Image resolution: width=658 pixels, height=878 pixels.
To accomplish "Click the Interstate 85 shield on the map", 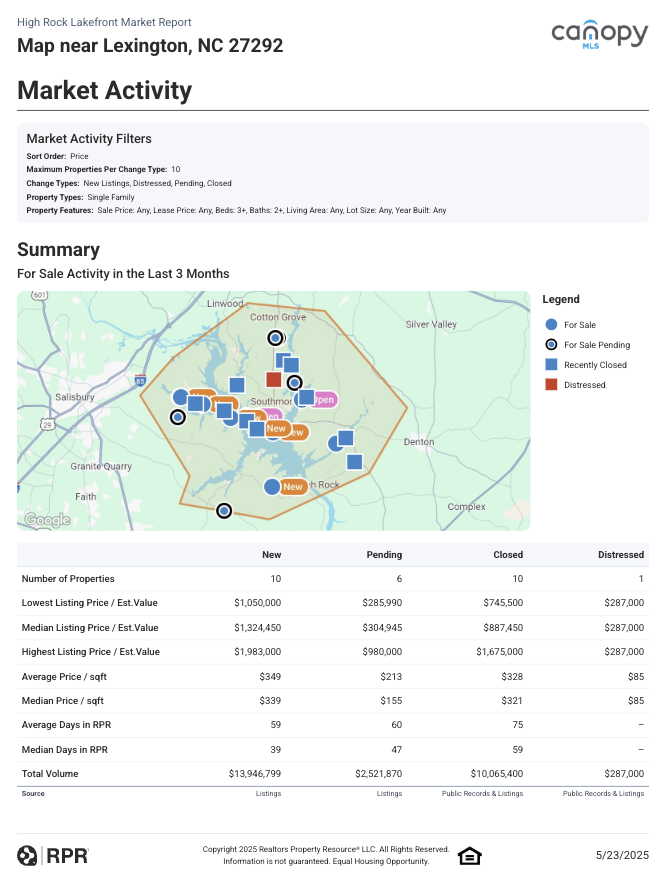I will [x=140, y=381].
